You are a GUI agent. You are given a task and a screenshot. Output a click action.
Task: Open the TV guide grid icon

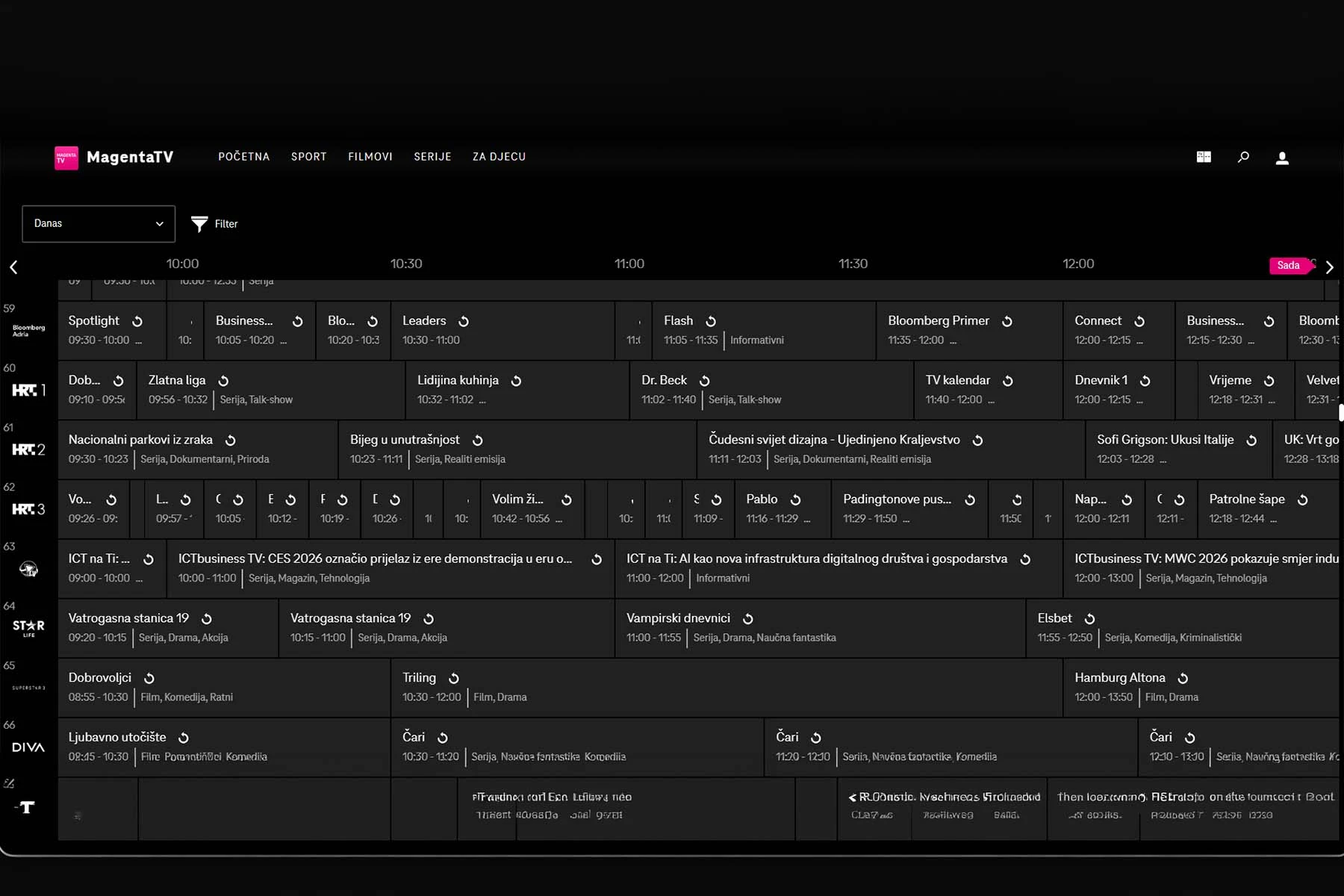[1204, 157]
